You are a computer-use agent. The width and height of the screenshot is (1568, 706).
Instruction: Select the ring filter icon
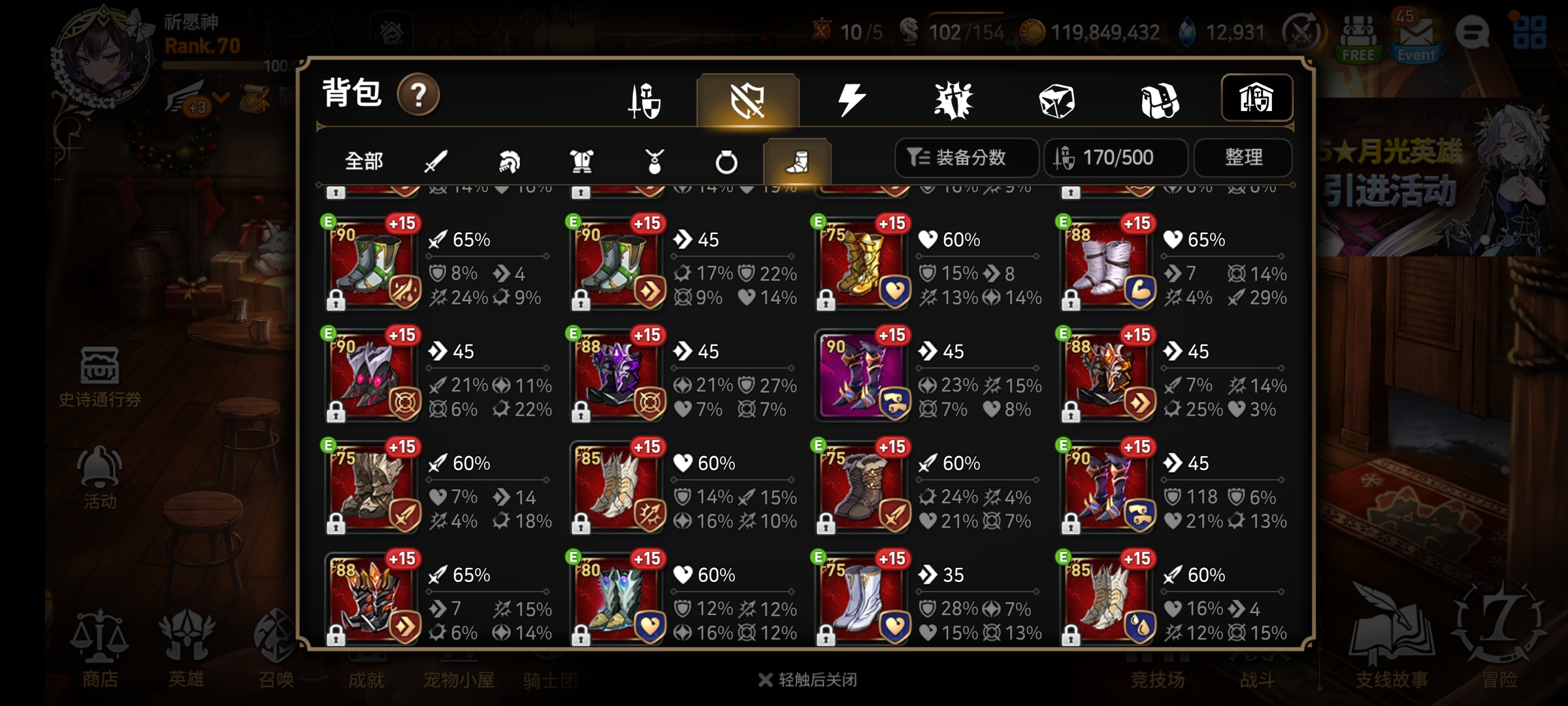coord(726,161)
